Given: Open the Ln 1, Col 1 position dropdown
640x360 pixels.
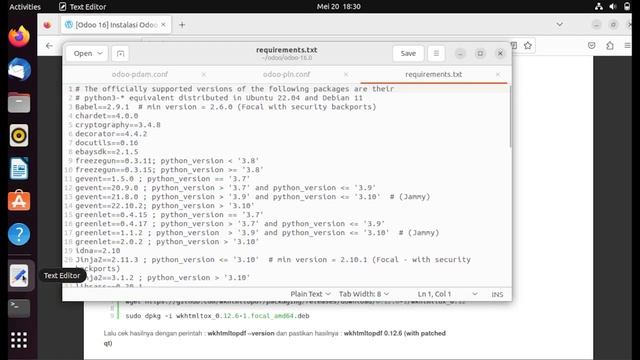Looking at the screenshot, I should [447, 294].
